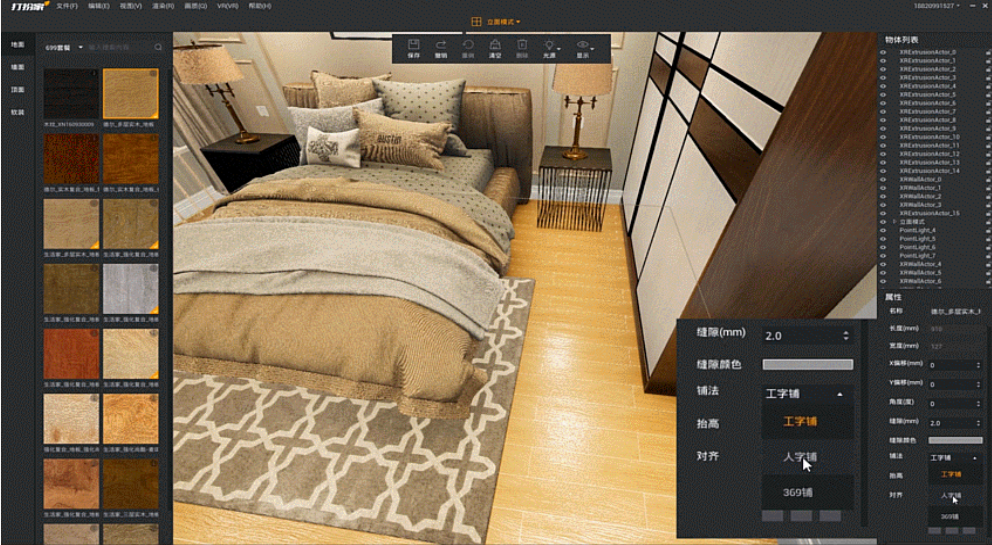The height and width of the screenshot is (545, 992).
Task: Expand the 立面模式 tree node in object list
Action: tap(894, 222)
